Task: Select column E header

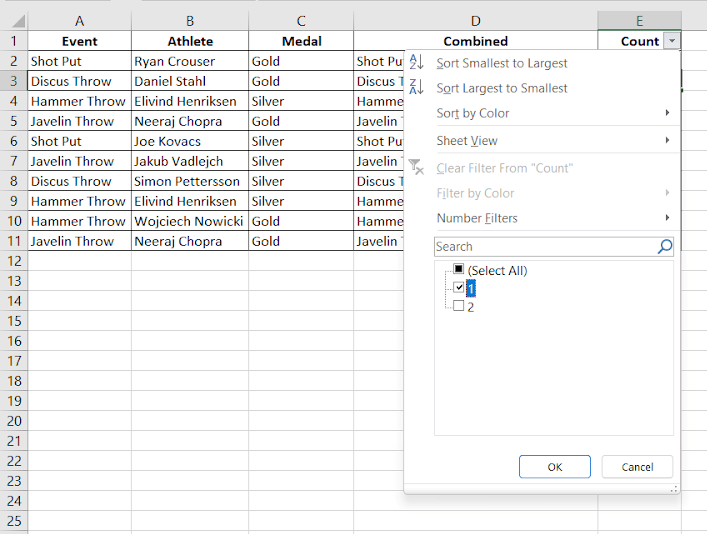Action: coord(639,21)
